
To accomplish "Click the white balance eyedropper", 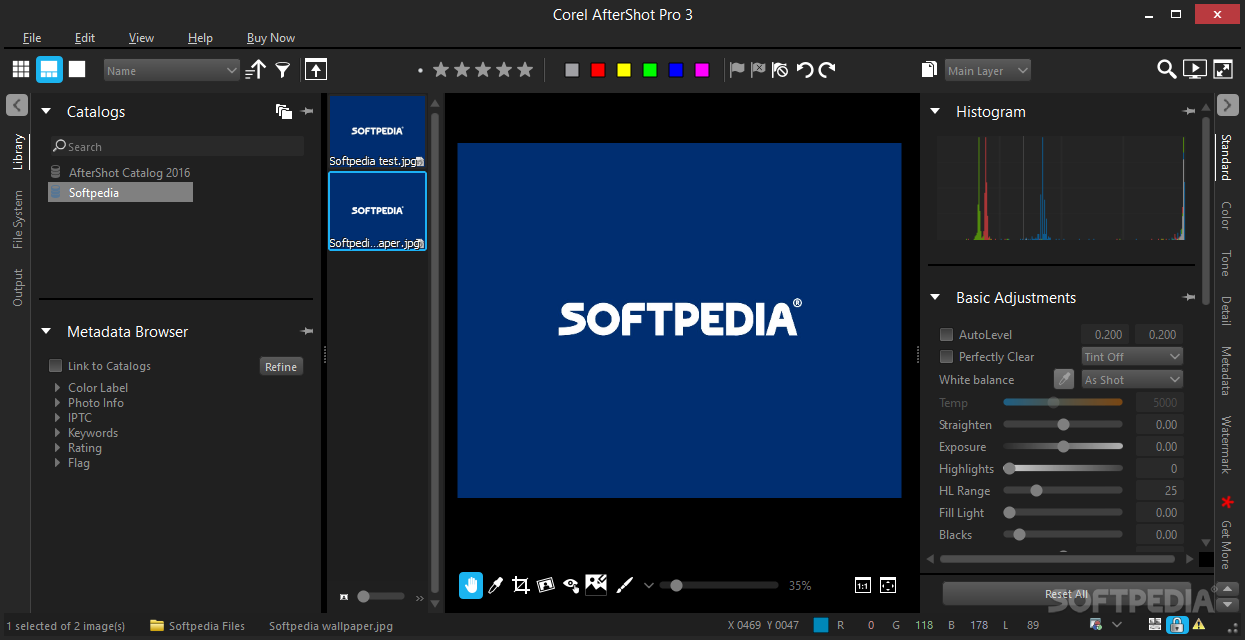I will coord(1064,379).
